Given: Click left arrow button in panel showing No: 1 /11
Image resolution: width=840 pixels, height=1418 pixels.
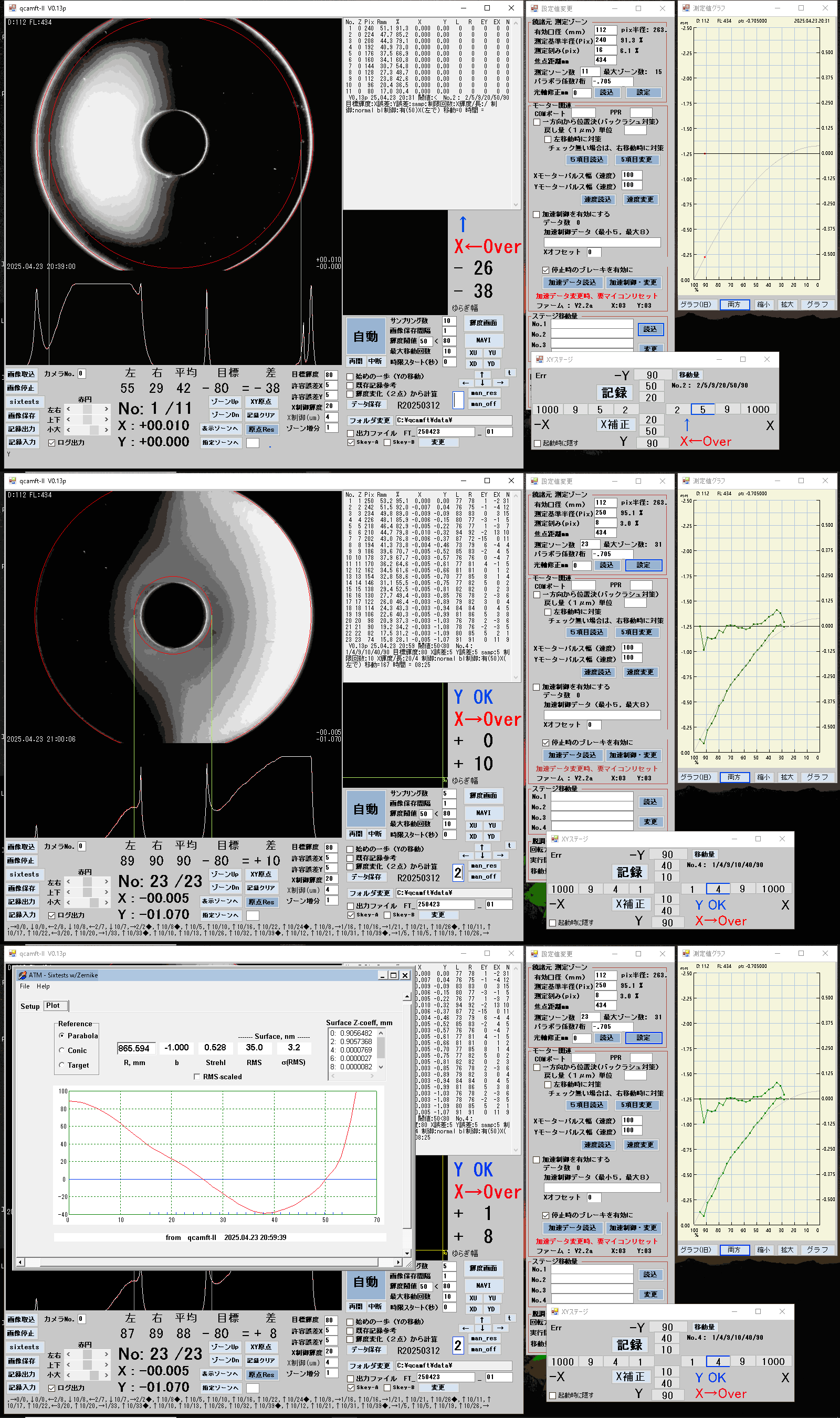Looking at the screenshot, I should 465,383.
